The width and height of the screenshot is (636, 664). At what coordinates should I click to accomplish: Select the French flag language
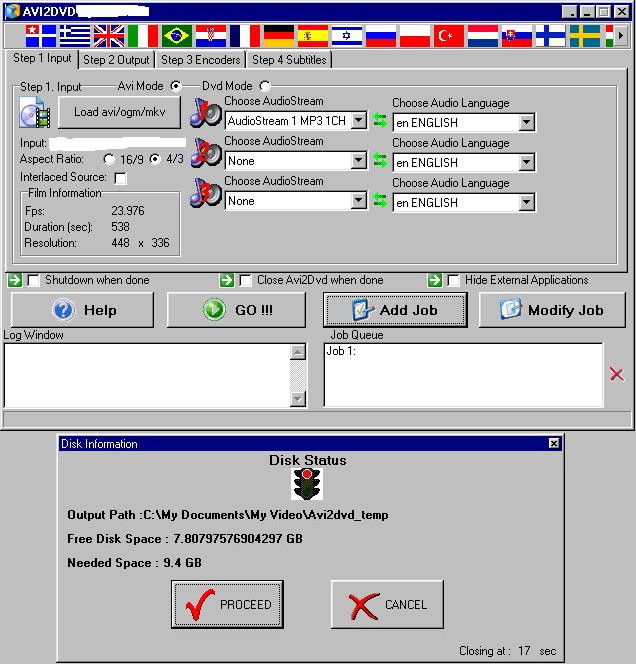click(245, 36)
